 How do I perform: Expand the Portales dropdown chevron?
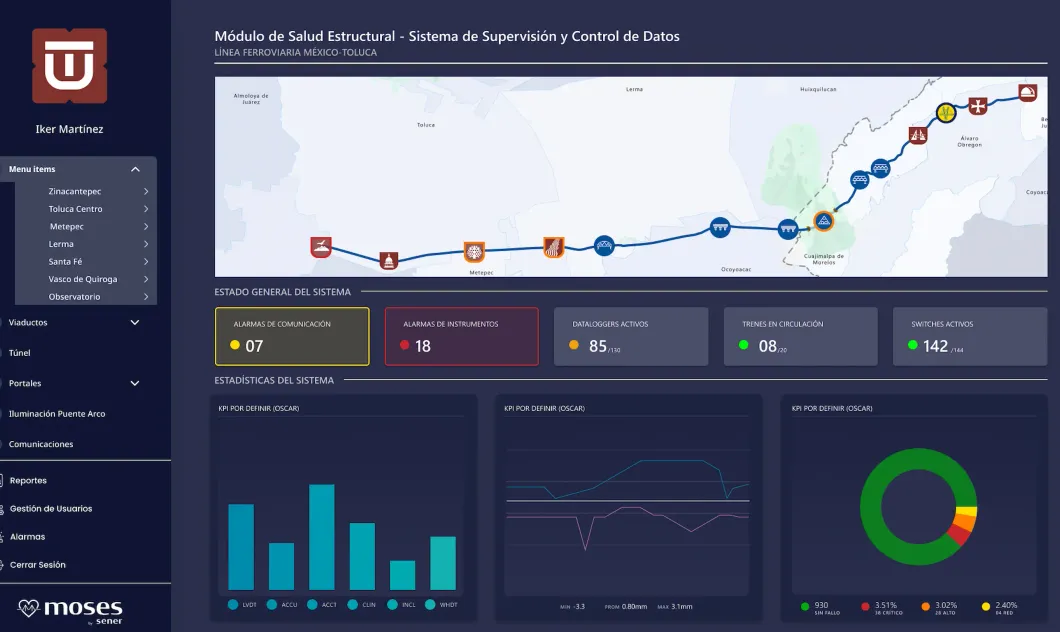point(135,383)
